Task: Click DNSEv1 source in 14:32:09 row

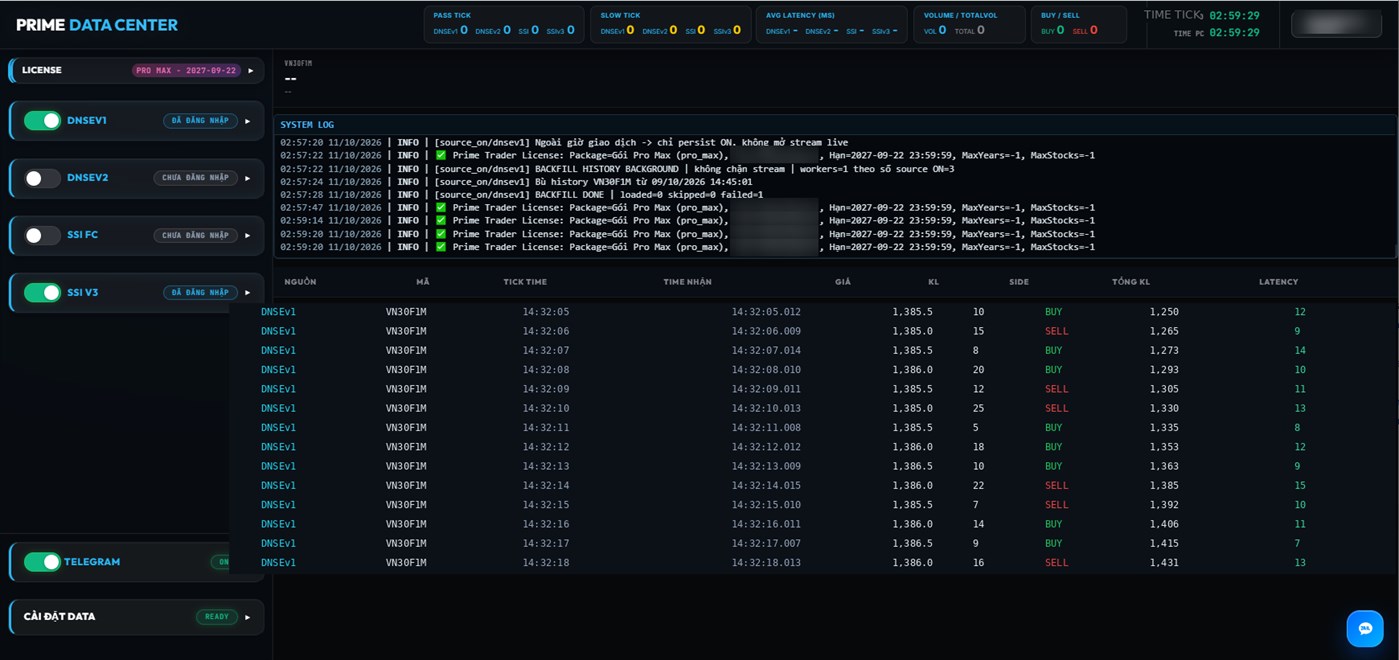Action: (x=278, y=389)
